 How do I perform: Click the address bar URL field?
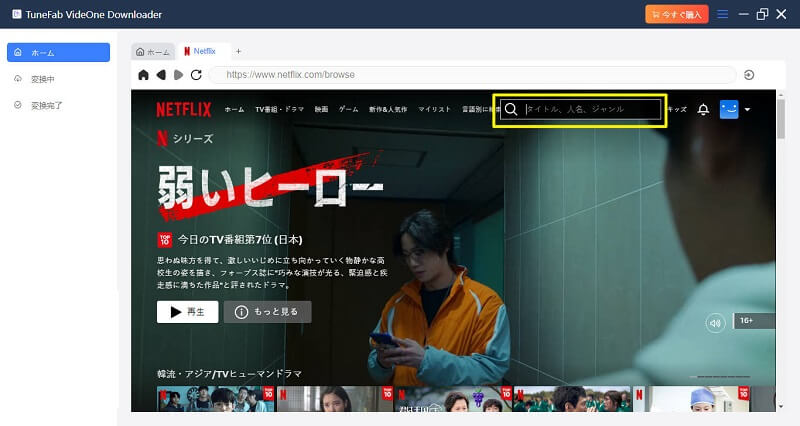pyautogui.click(x=473, y=74)
